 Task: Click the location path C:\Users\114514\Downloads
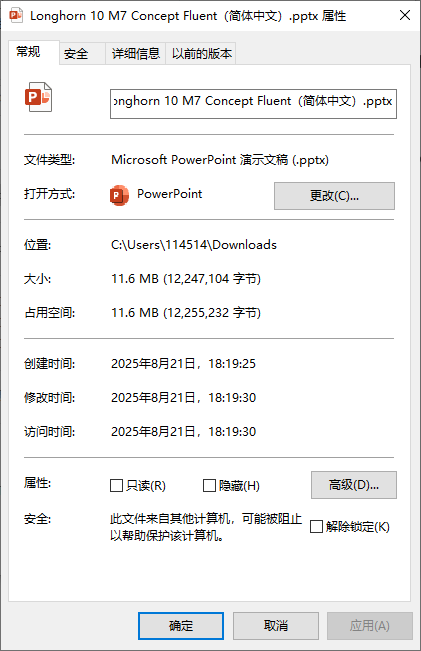point(194,245)
